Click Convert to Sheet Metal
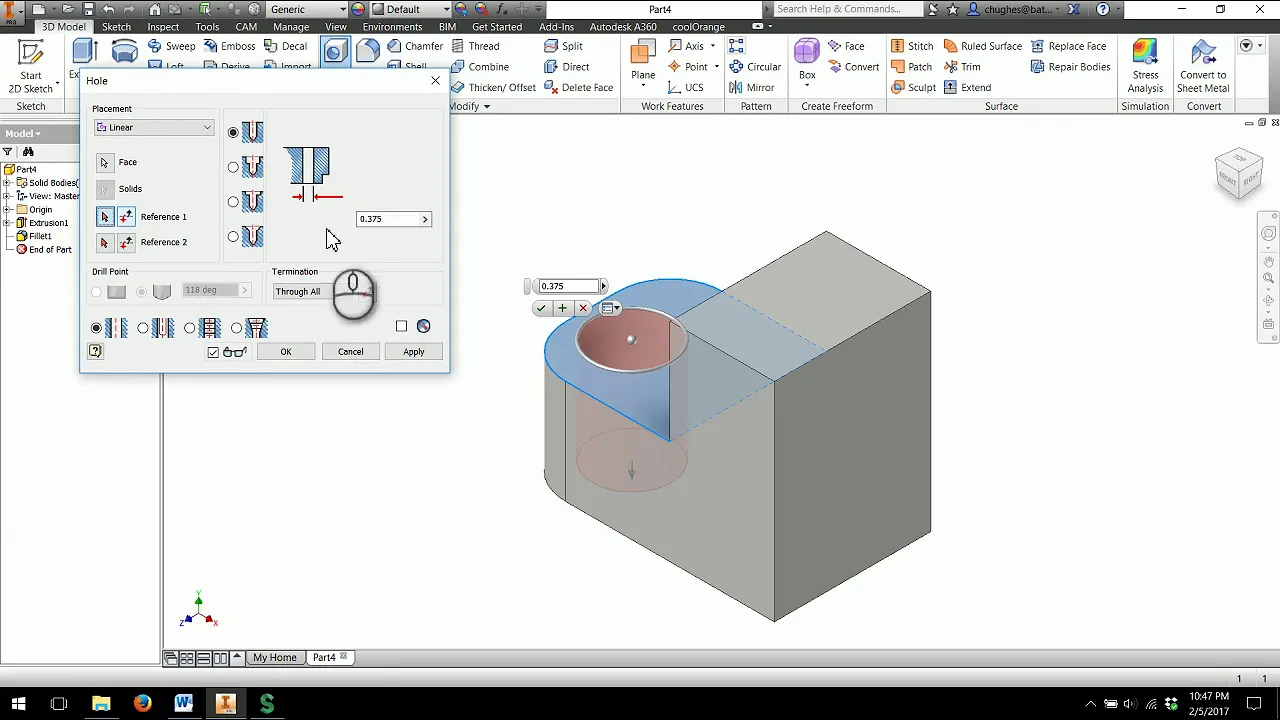Viewport: 1280px width, 720px height. coord(1203,67)
